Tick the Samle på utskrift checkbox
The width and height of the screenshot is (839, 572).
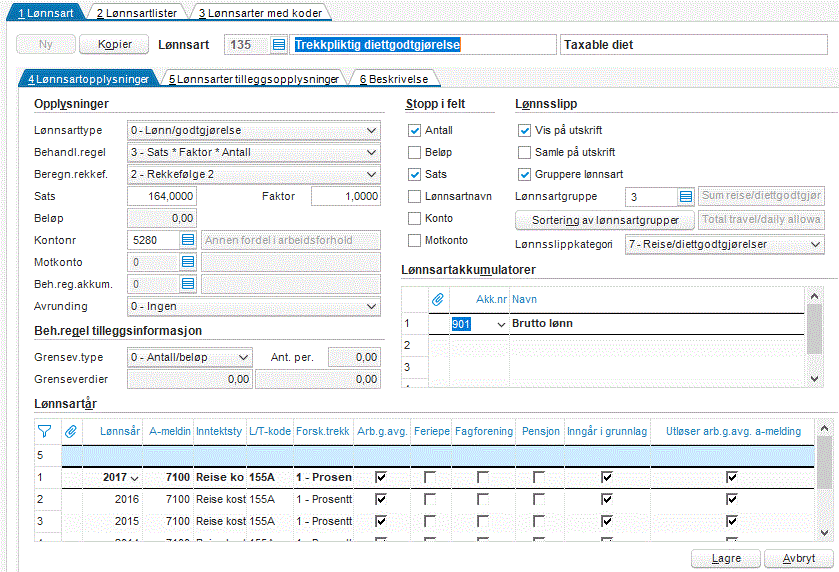(525, 152)
